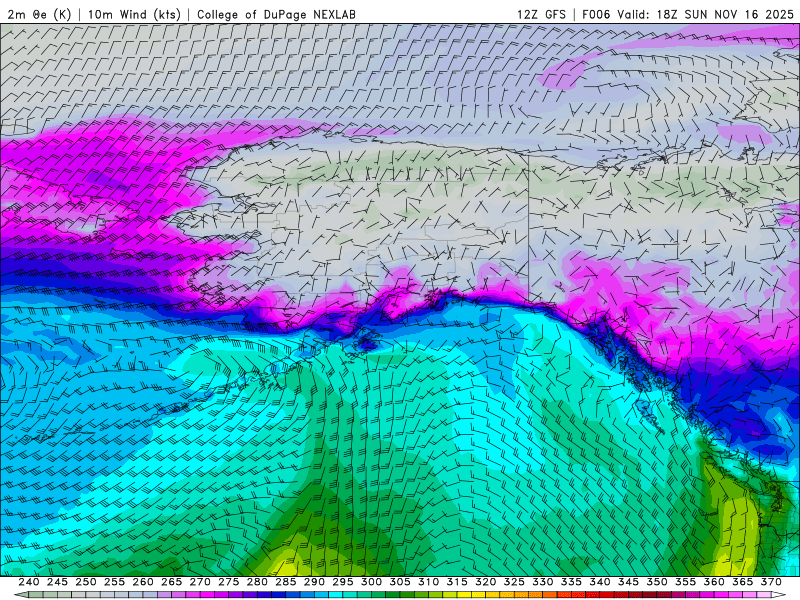Click the 265 scale label
Image resolution: width=800 pixels, height=600 pixels.
[171, 582]
